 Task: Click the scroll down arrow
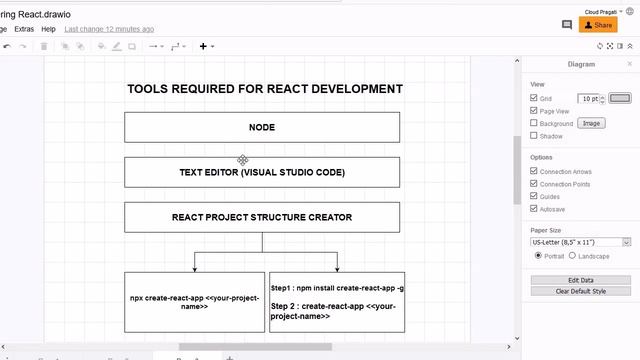517,338
